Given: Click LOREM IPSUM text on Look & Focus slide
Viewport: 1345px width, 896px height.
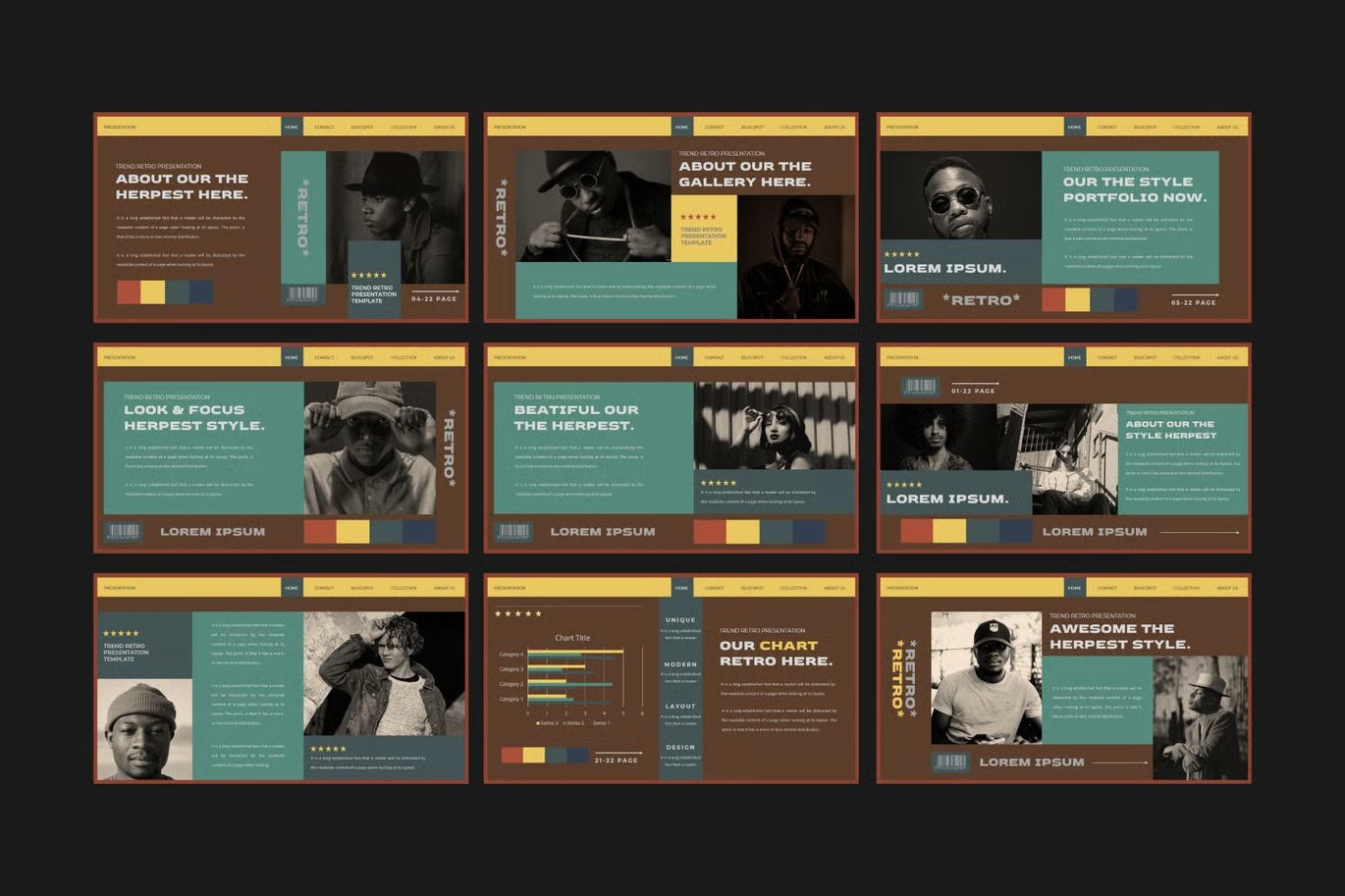Looking at the screenshot, I should (x=212, y=532).
